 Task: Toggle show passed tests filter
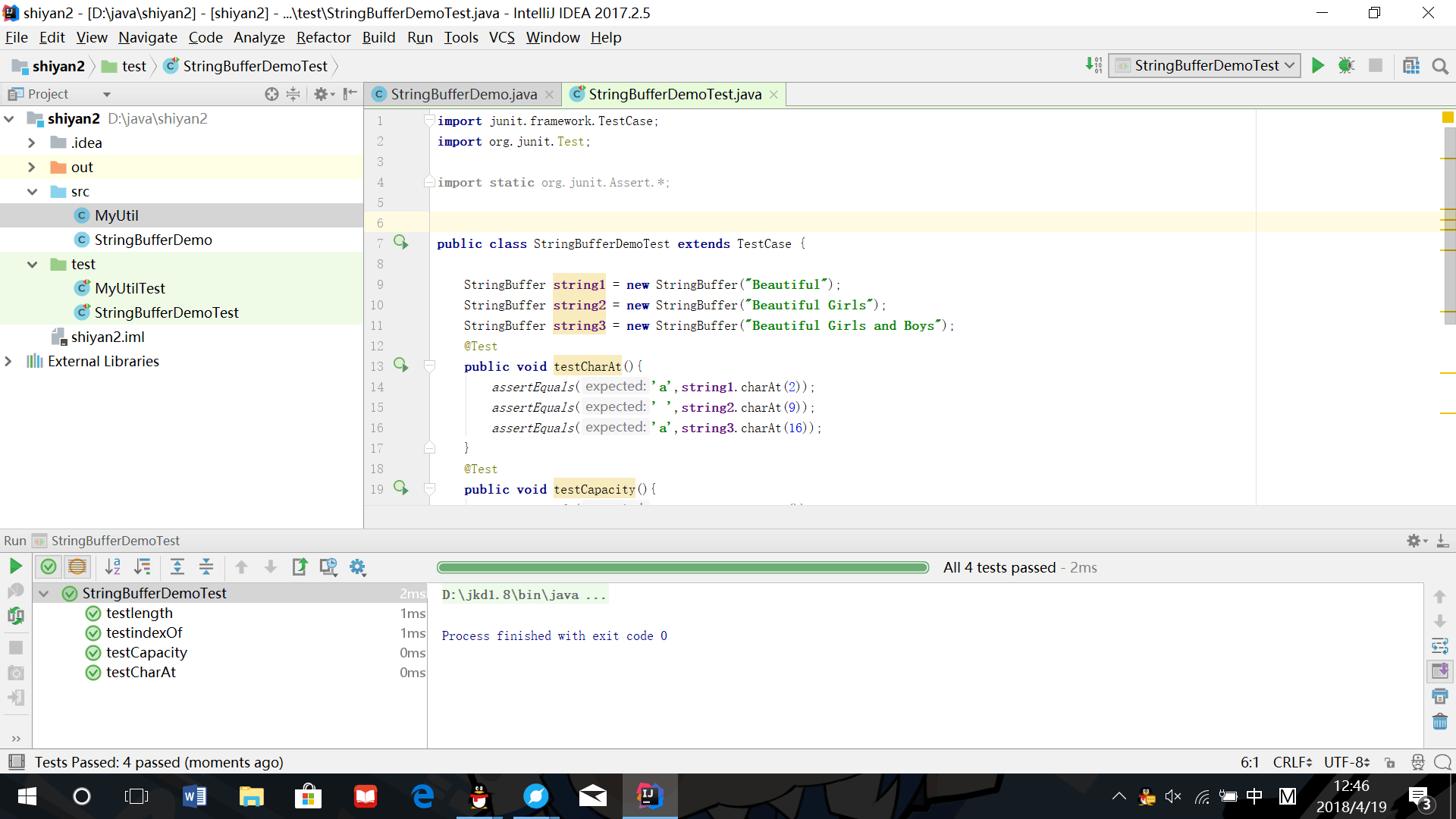pos(49,566)
